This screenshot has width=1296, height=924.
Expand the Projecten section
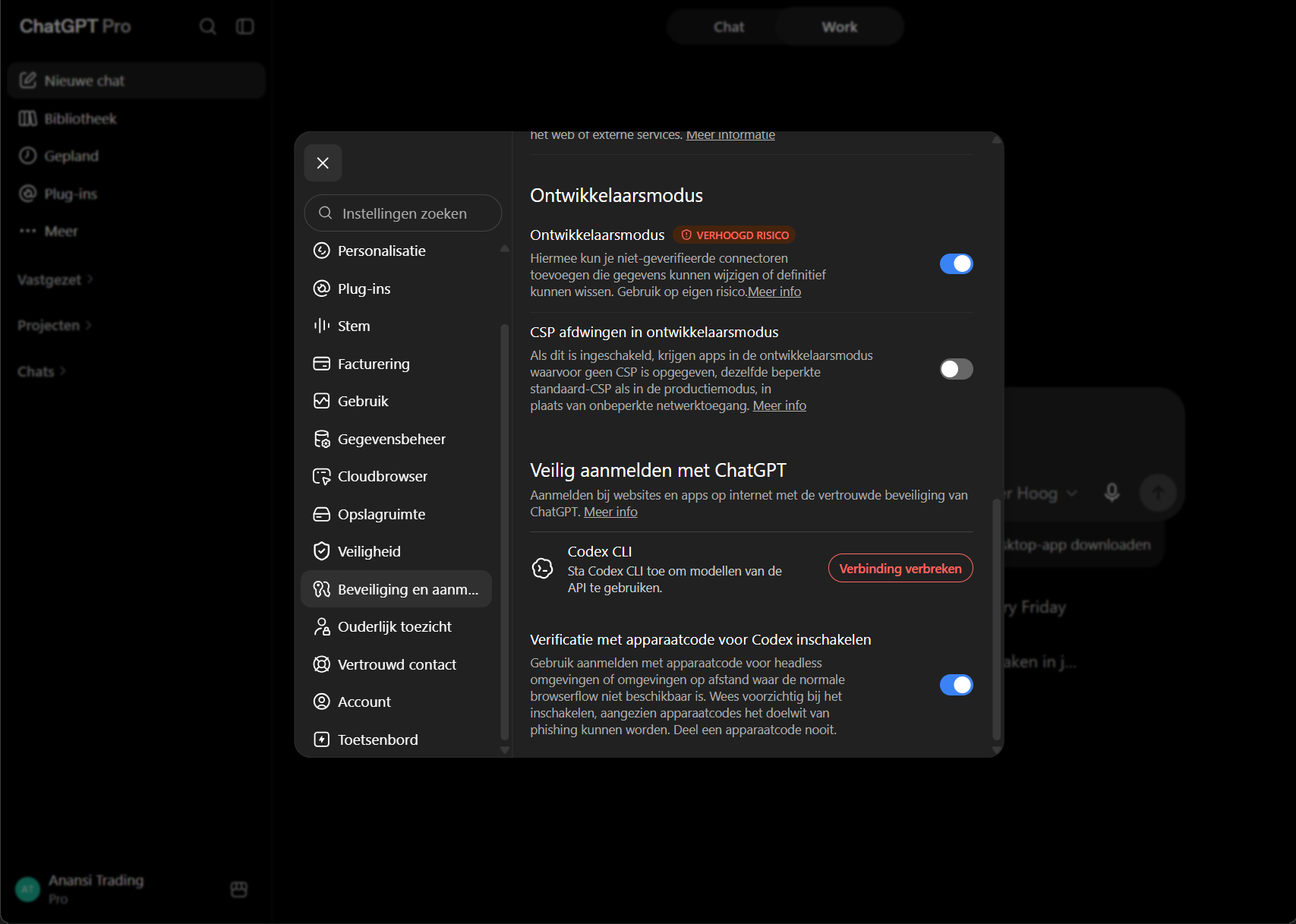[55, 326]
